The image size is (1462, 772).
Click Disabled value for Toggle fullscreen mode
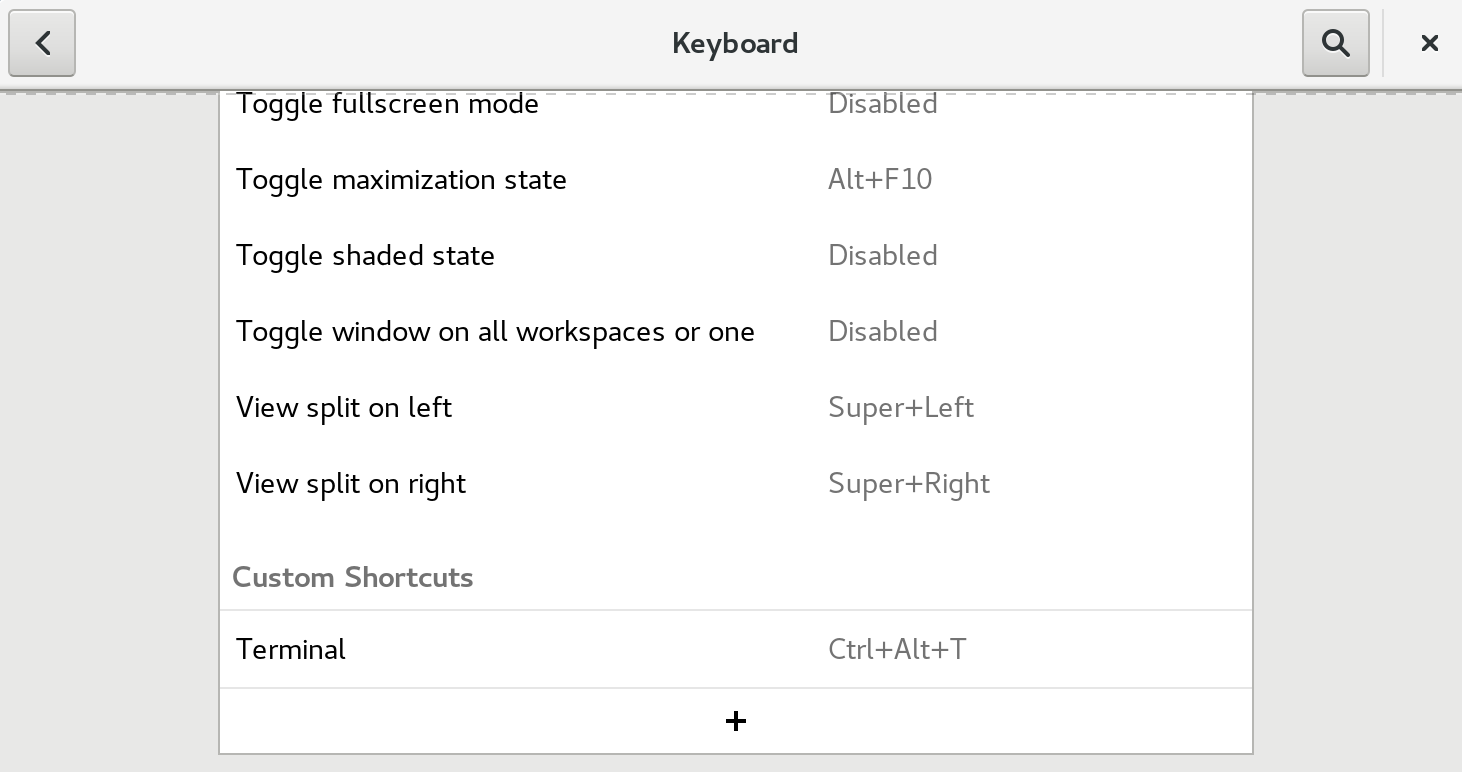[883, 104]
